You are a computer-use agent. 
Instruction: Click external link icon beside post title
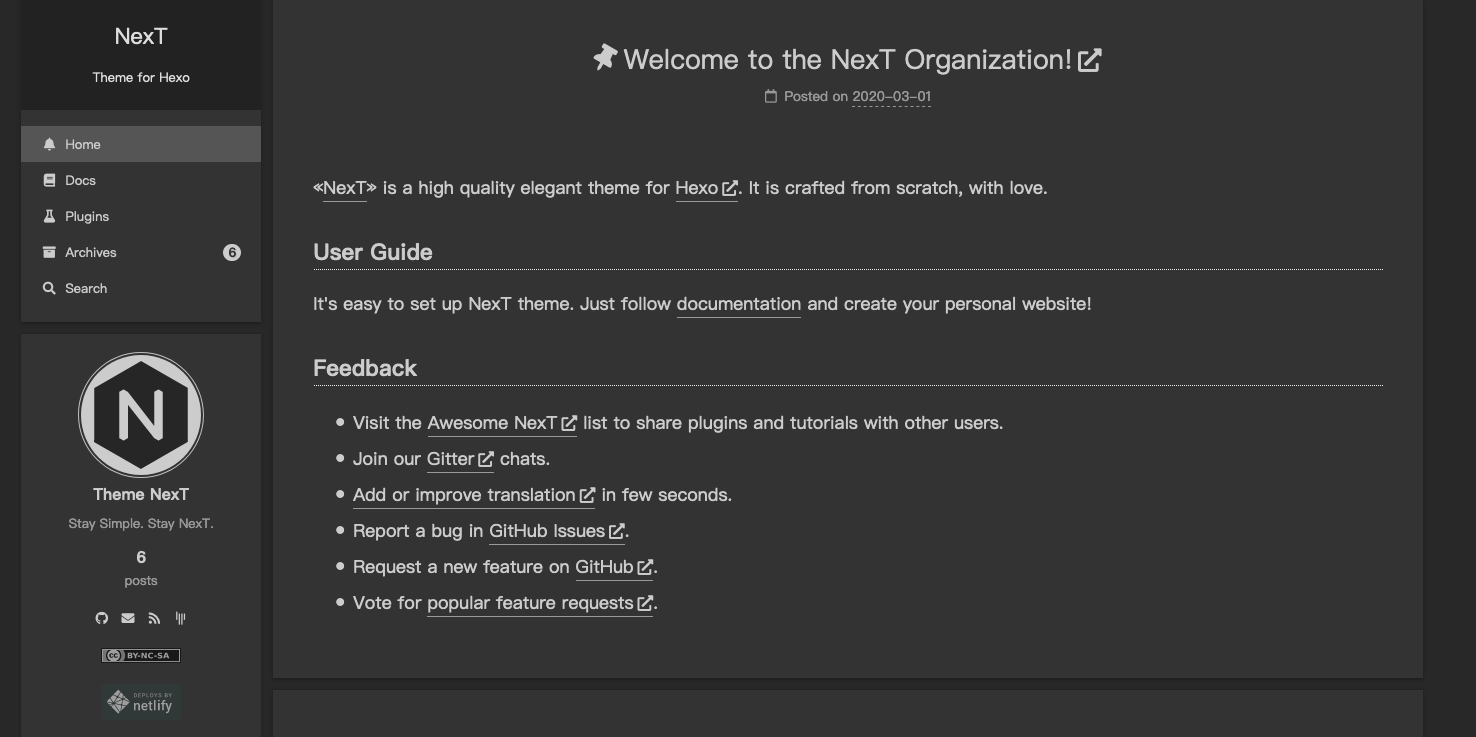click(x=1089, y=60)
